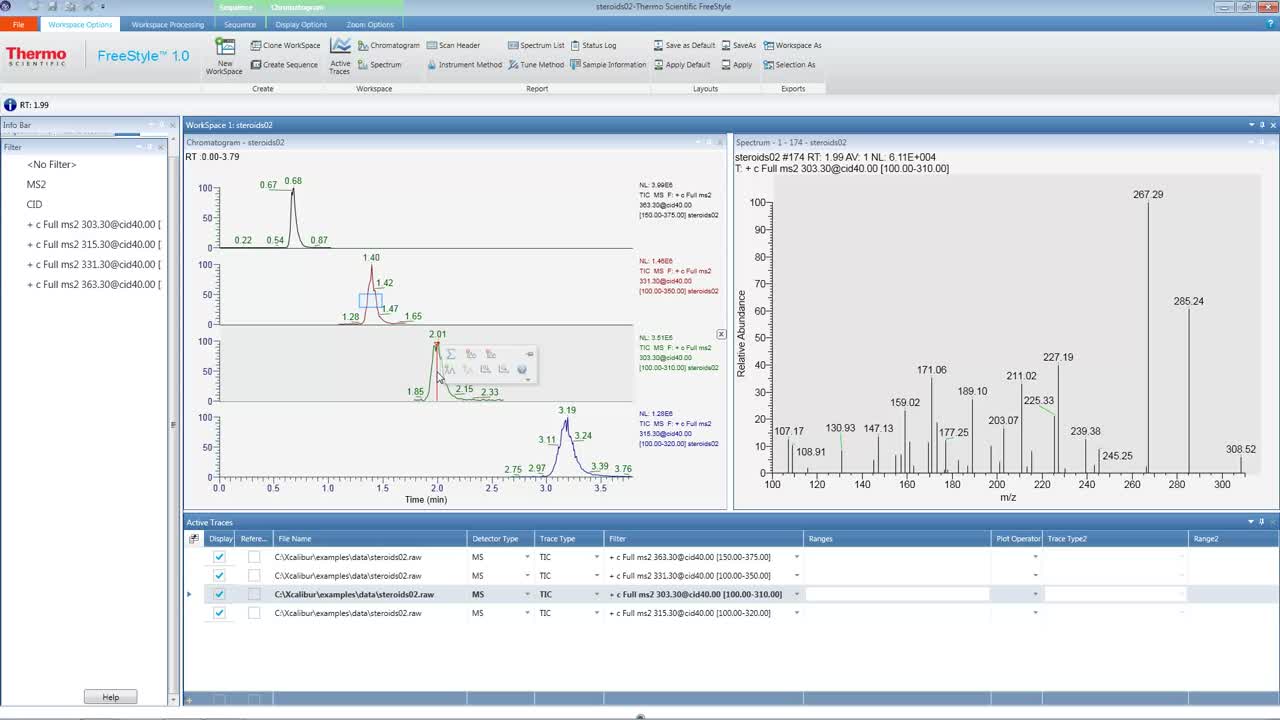
Task: Open the Scan Header report
Action: click(x=453, y=45)
